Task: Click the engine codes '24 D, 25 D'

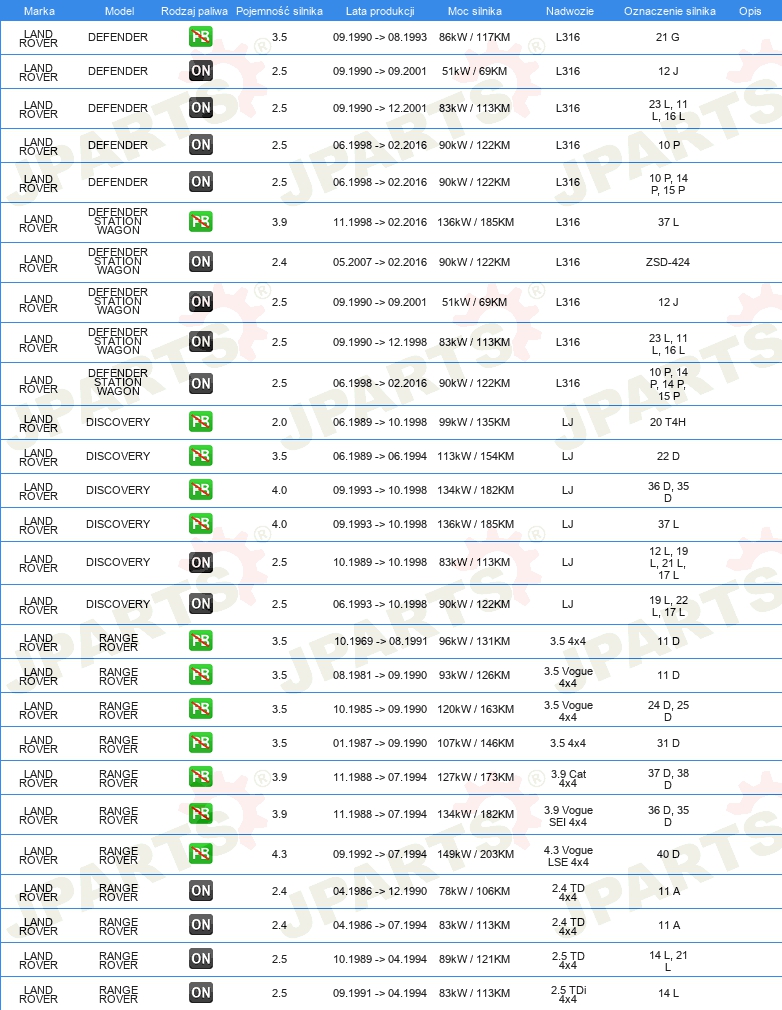Action: point(668,710)
